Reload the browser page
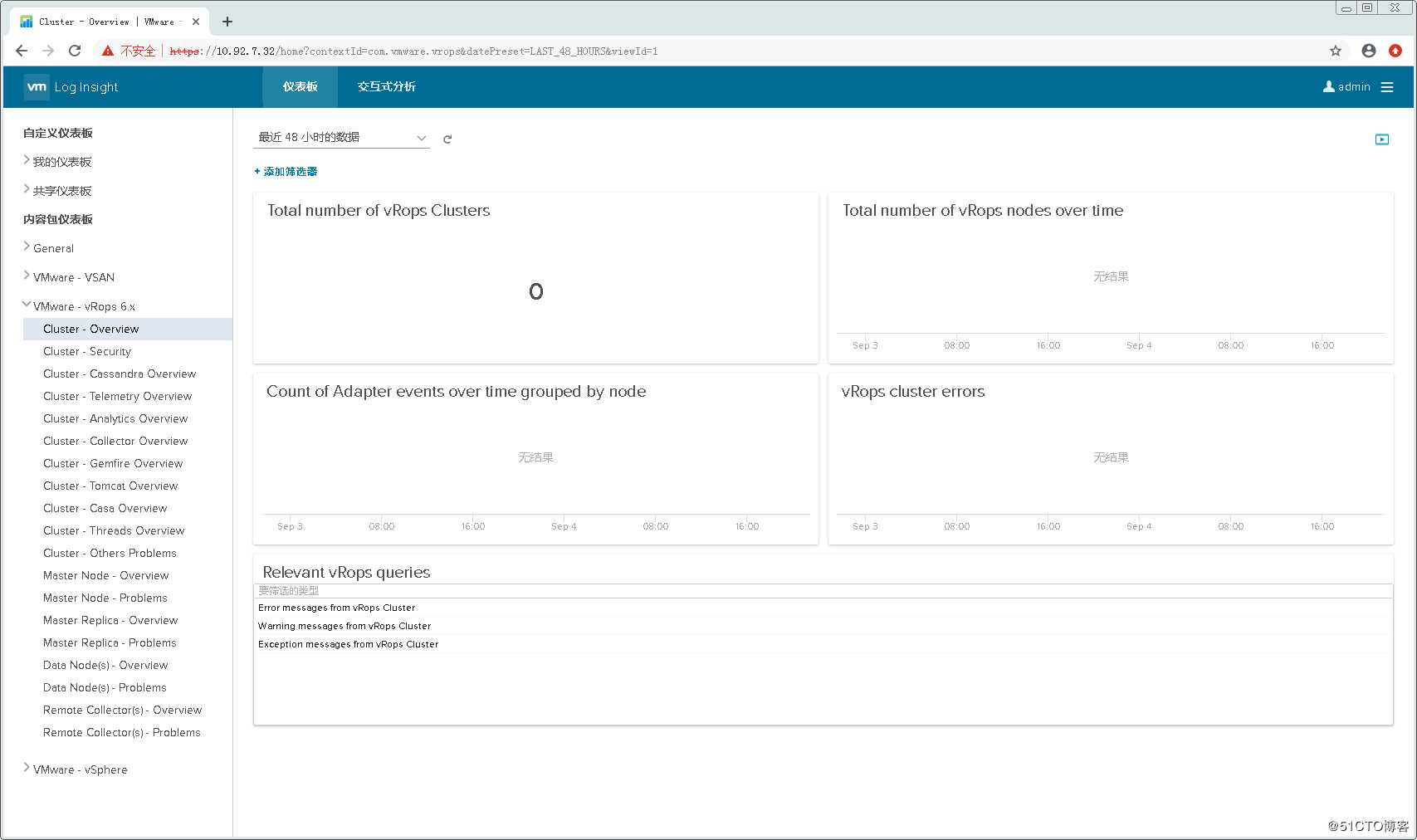 75,51
